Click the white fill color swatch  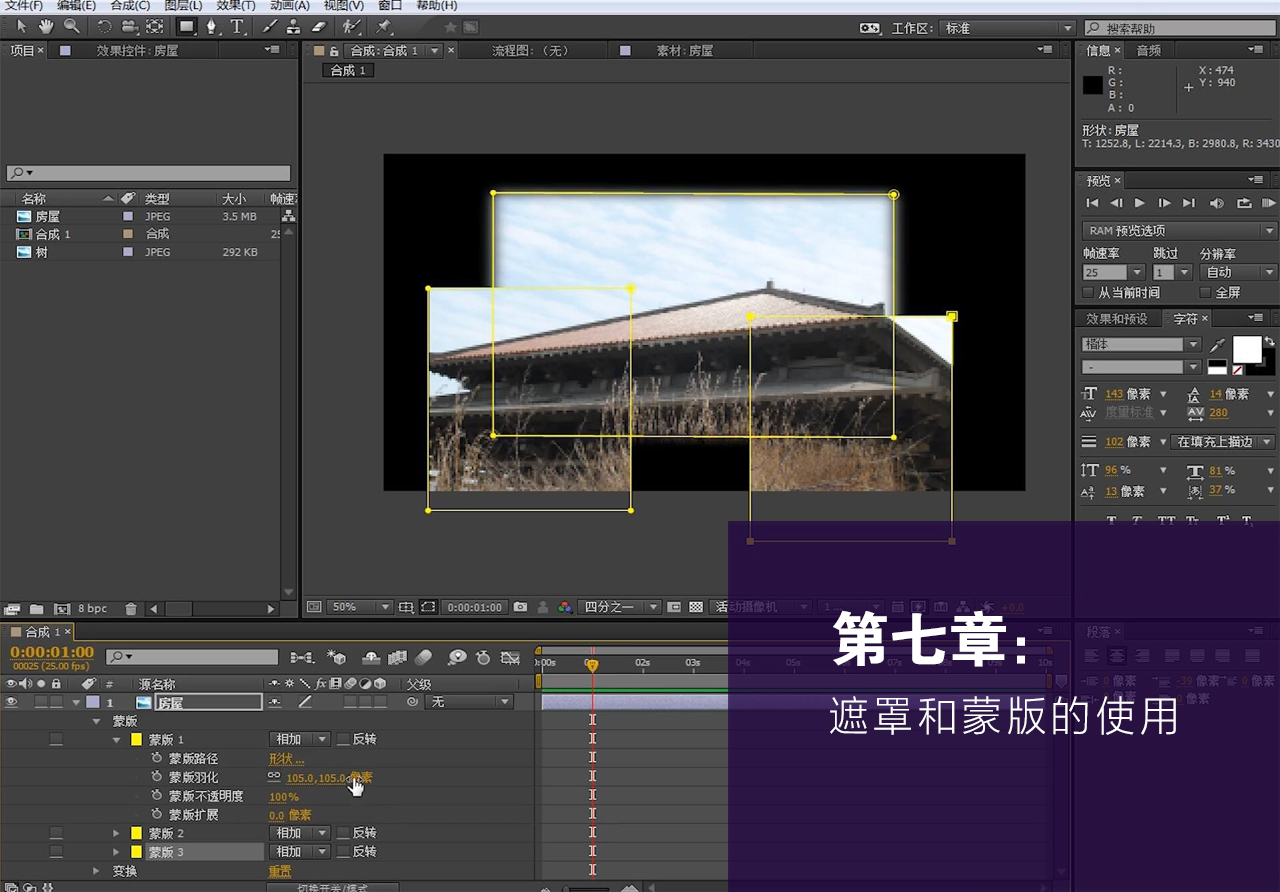tap(1246, 349)
